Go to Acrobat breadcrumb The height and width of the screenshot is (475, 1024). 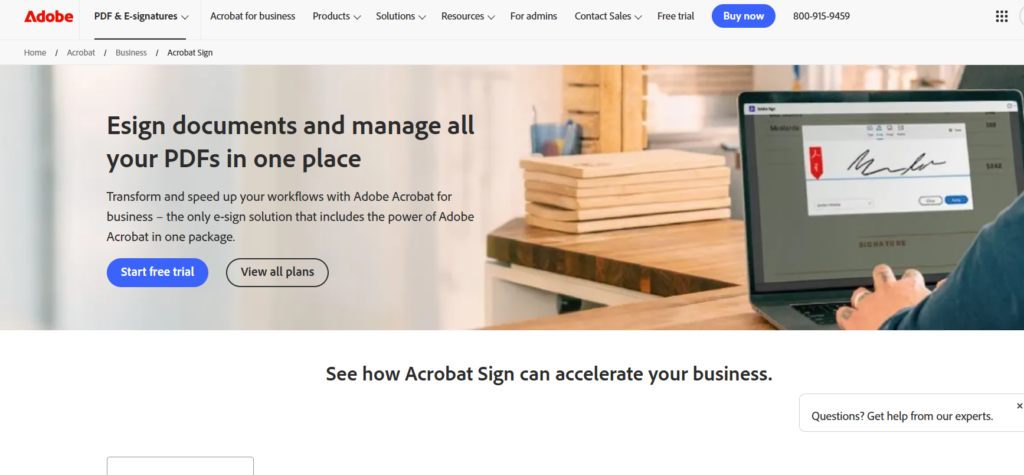pyautogui.click(x=81, y=53)
